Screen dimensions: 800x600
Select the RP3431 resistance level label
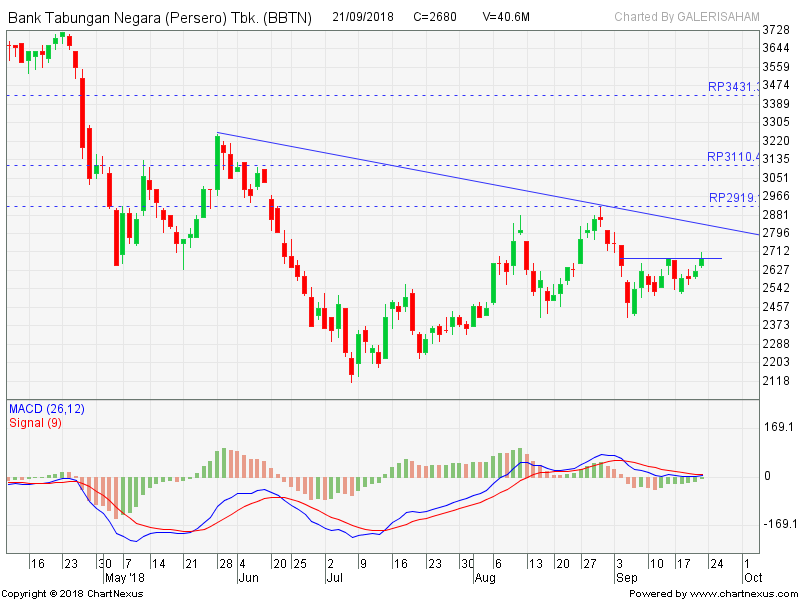point(732,87)
